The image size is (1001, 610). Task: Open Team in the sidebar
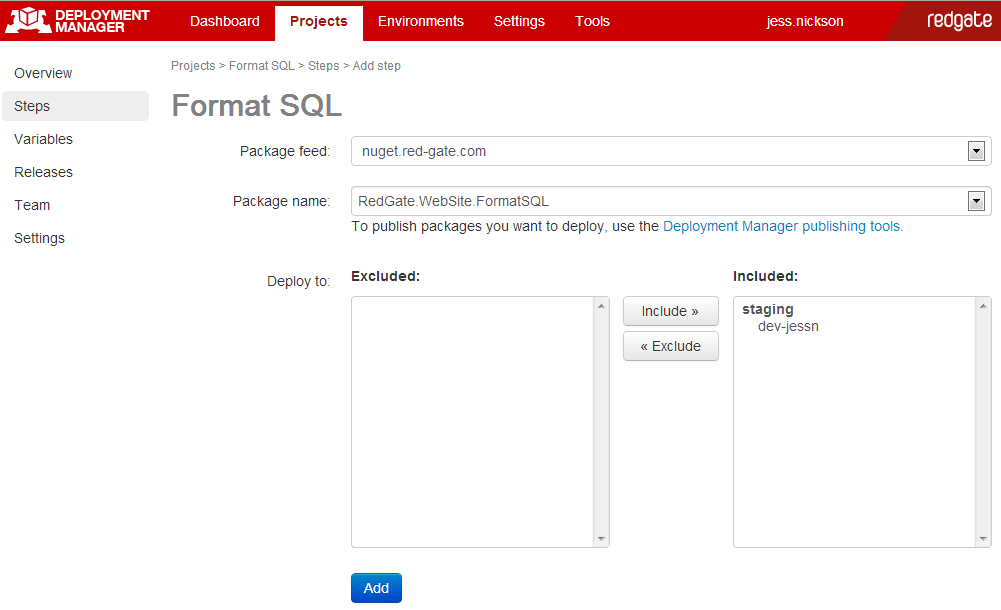32,205
